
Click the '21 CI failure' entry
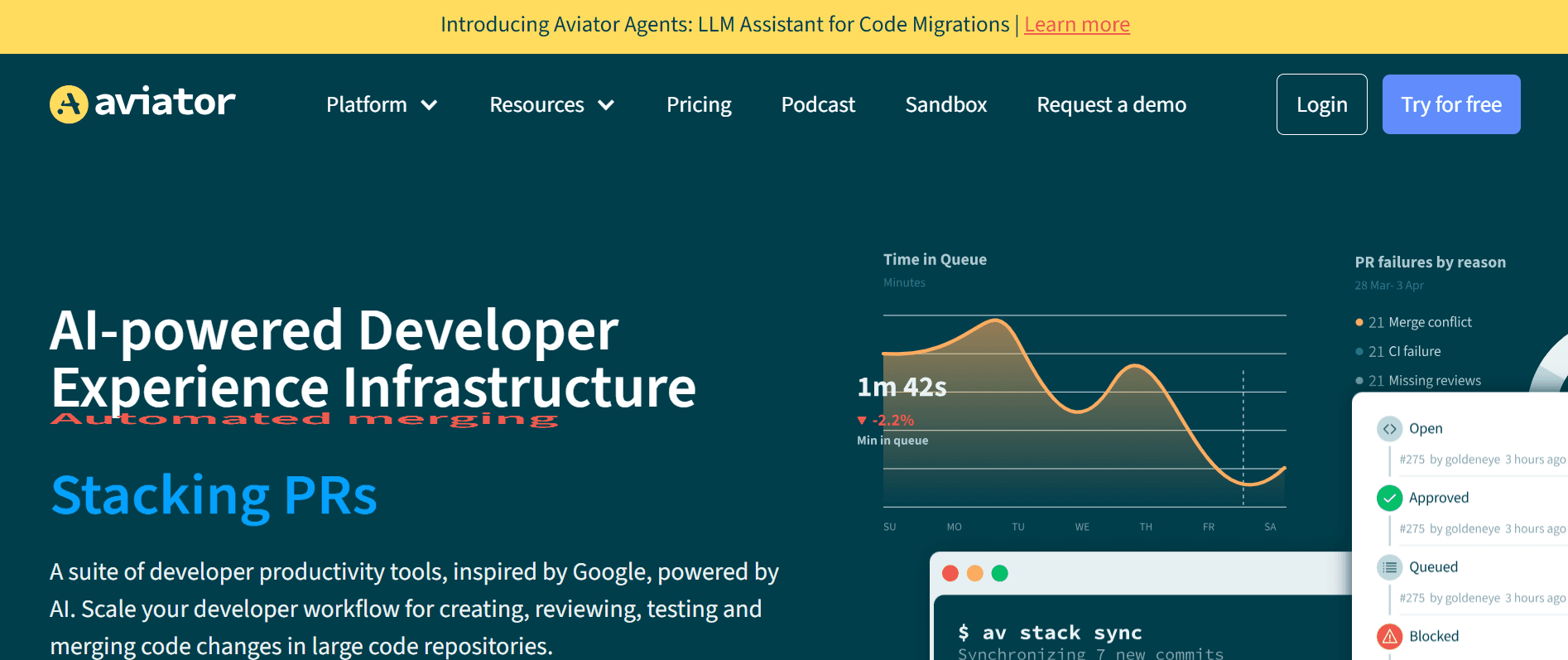(x=1405, y=352)
